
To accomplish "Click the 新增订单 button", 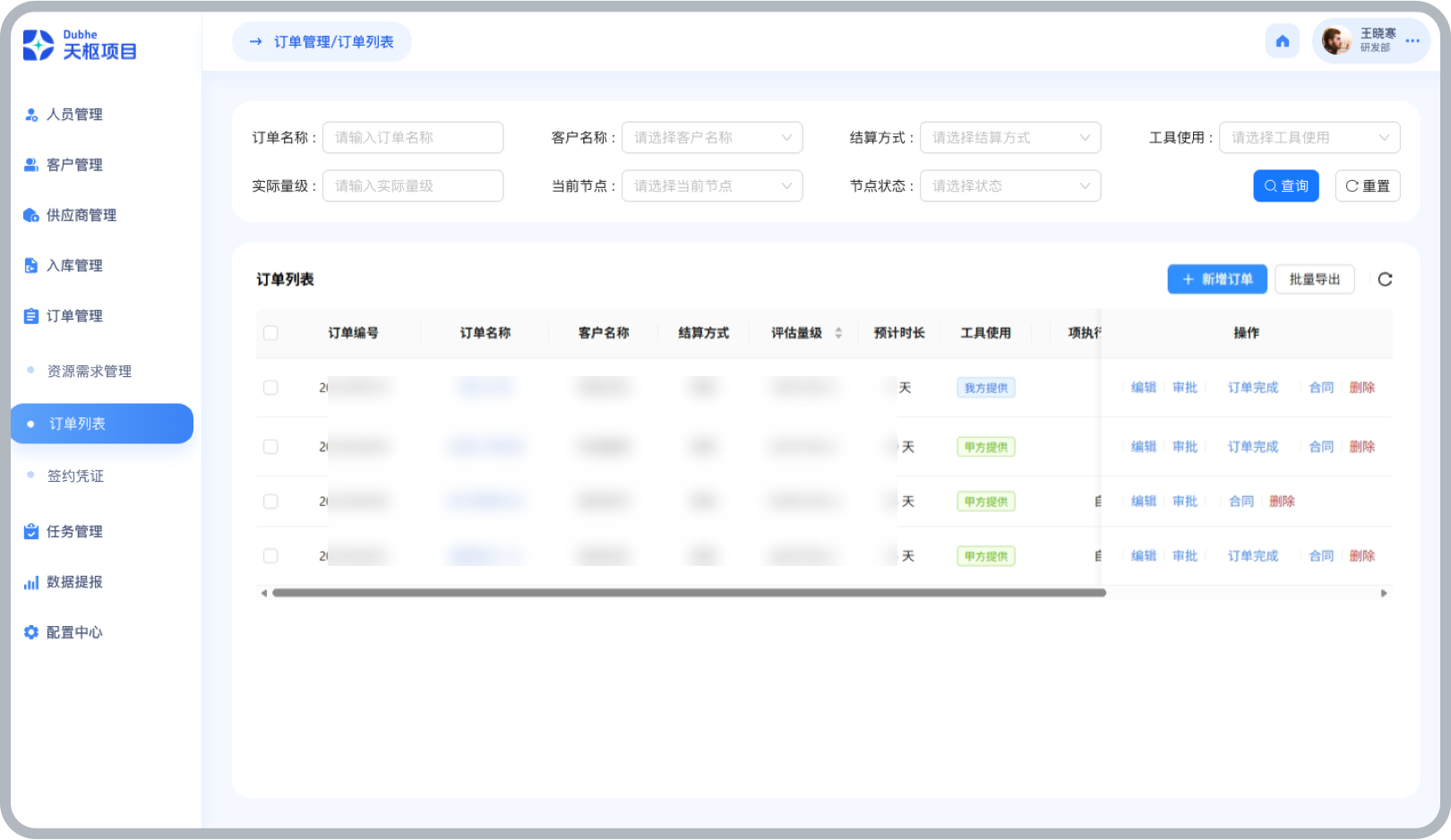I will click(1216, 279).
